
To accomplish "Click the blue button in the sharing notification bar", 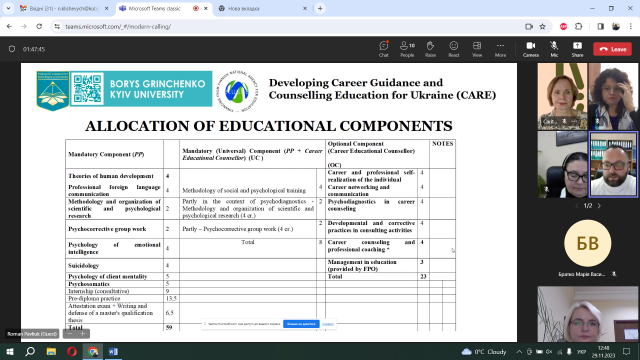I will tap(301, 324).
